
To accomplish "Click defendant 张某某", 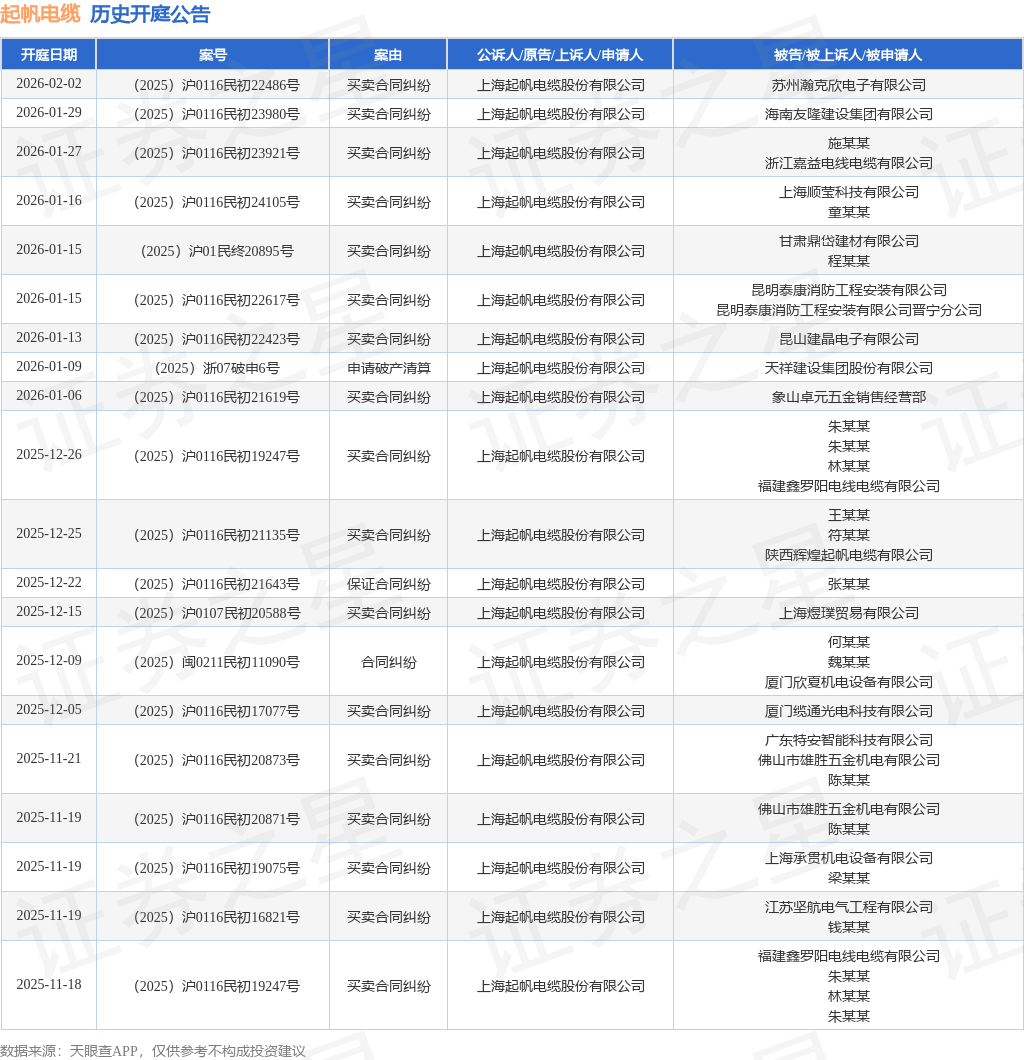I will coord(848,583).
